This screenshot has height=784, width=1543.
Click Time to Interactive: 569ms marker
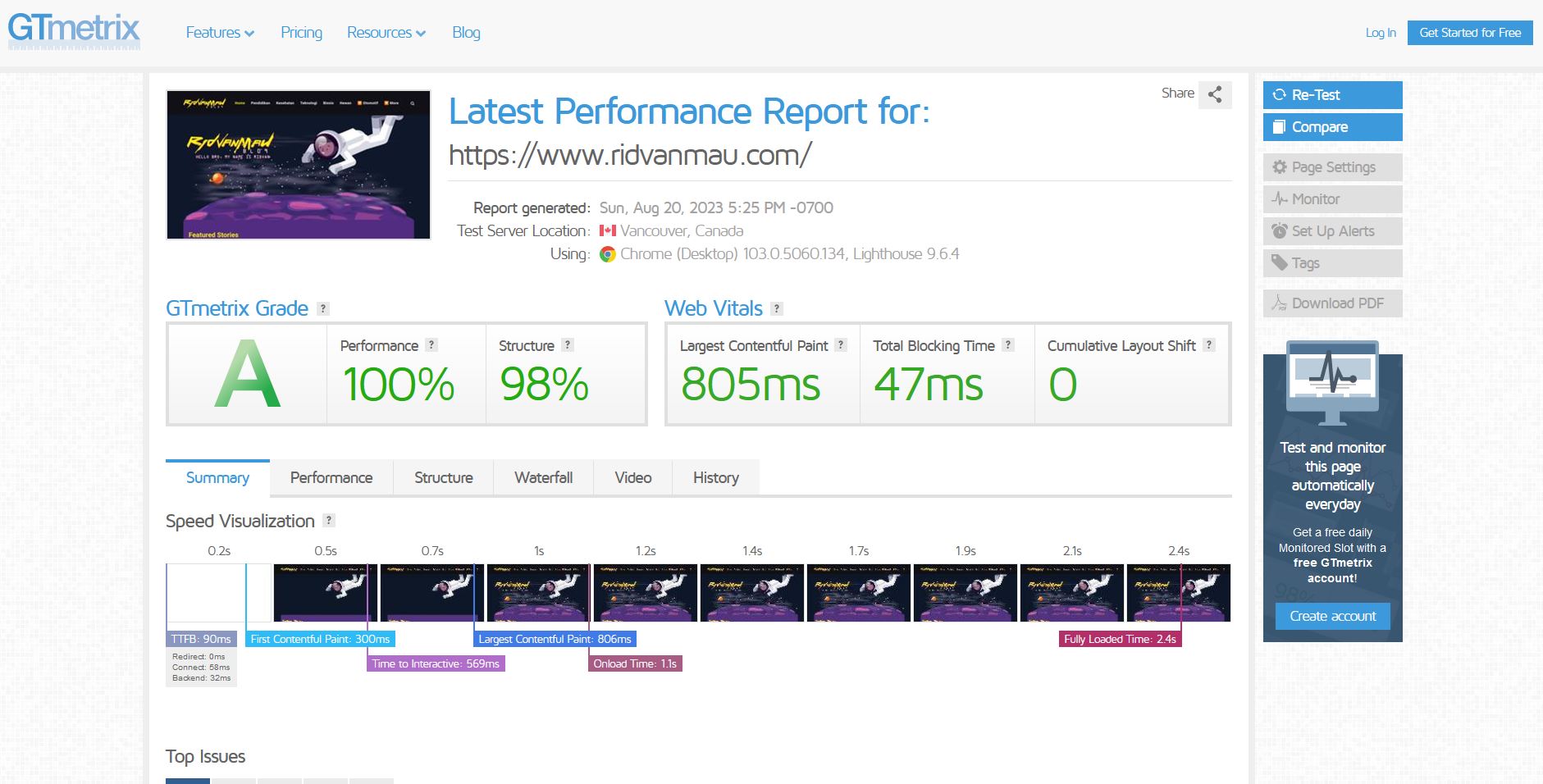click(x=436, y=663)
